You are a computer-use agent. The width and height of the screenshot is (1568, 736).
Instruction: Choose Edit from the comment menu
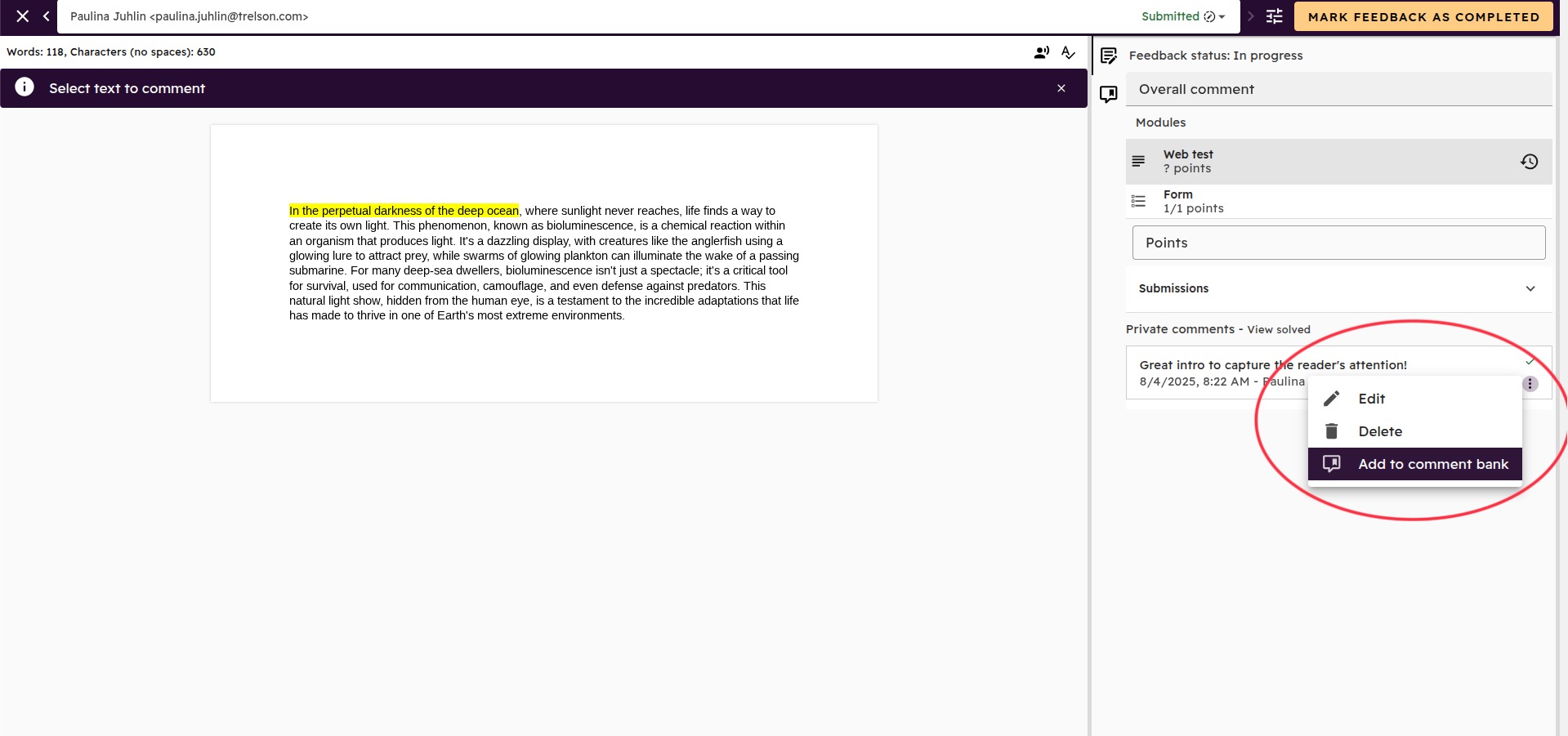click(1414, 399)
